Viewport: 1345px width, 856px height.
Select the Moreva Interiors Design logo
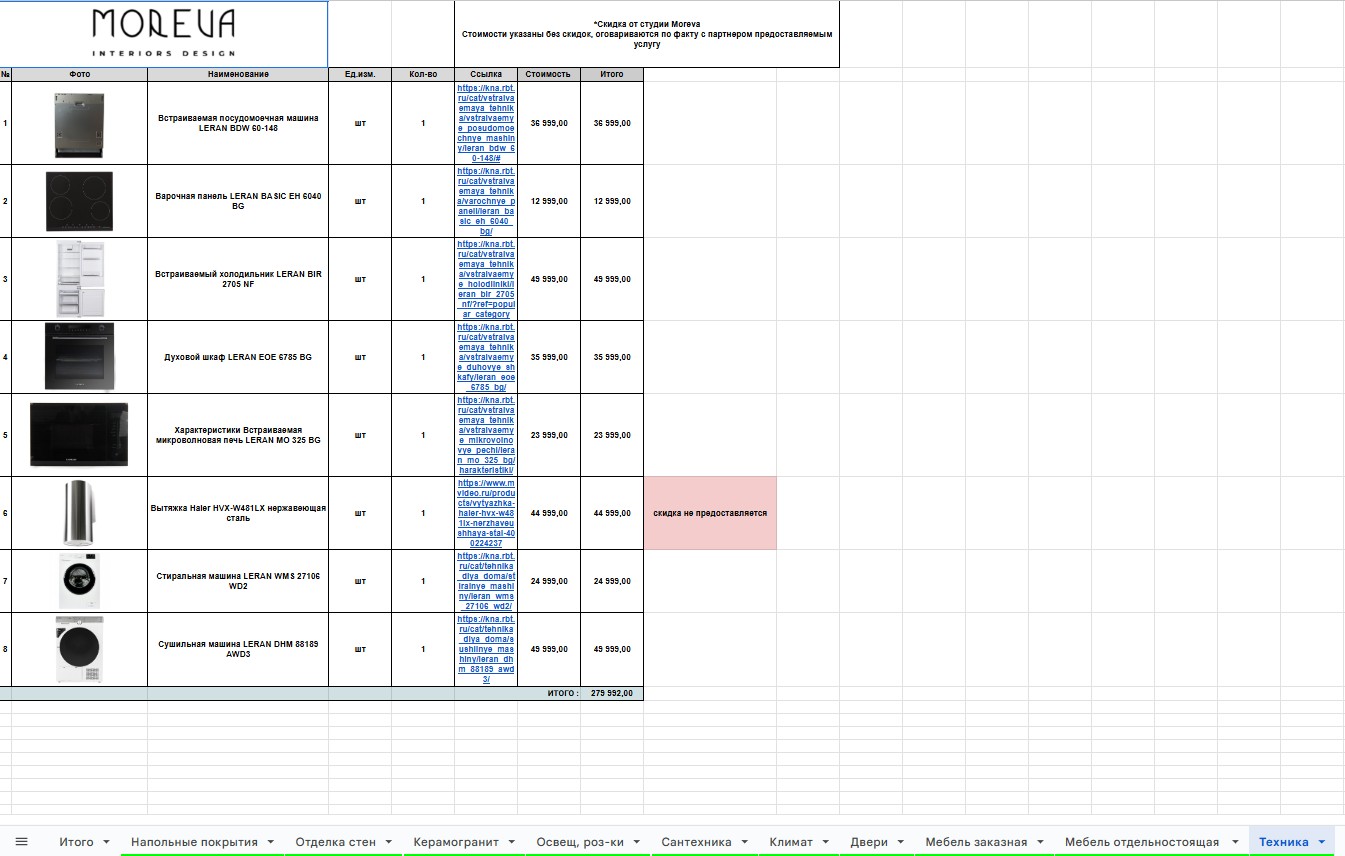pyautogui.click(x=163, y=33)
